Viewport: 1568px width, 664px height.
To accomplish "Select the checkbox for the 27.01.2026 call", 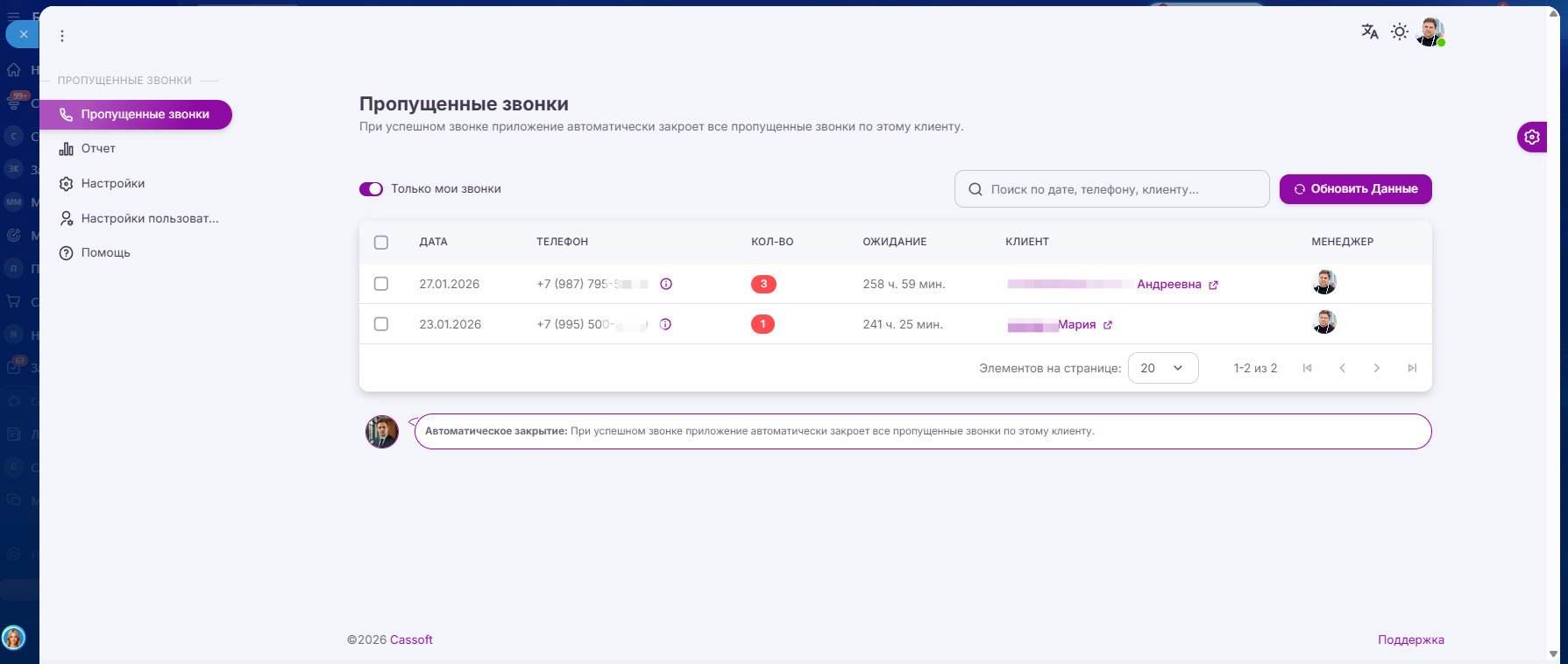I will tap(381, 284).
